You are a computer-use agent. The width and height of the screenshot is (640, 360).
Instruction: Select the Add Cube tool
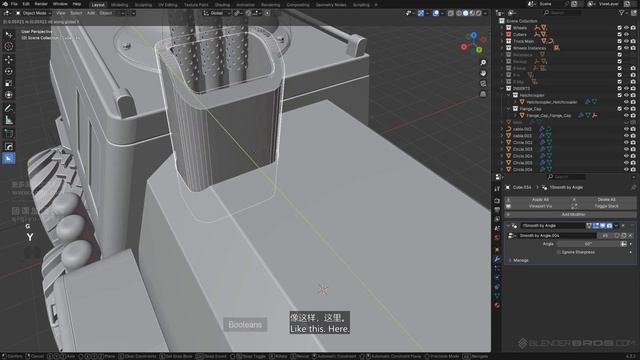[x=9, y=133]
